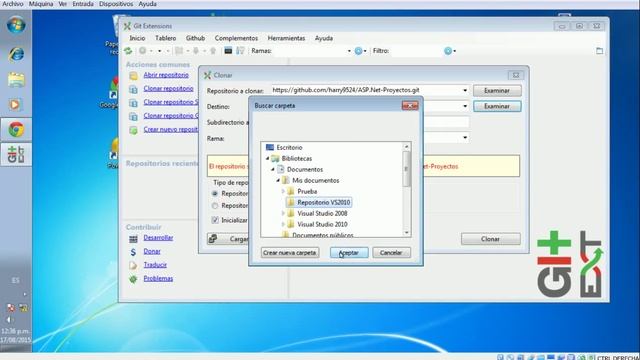Click the folder tree vertical scrollbar
Image resolution: width=640 pixels, height=360 pixels.
point(406,169)
